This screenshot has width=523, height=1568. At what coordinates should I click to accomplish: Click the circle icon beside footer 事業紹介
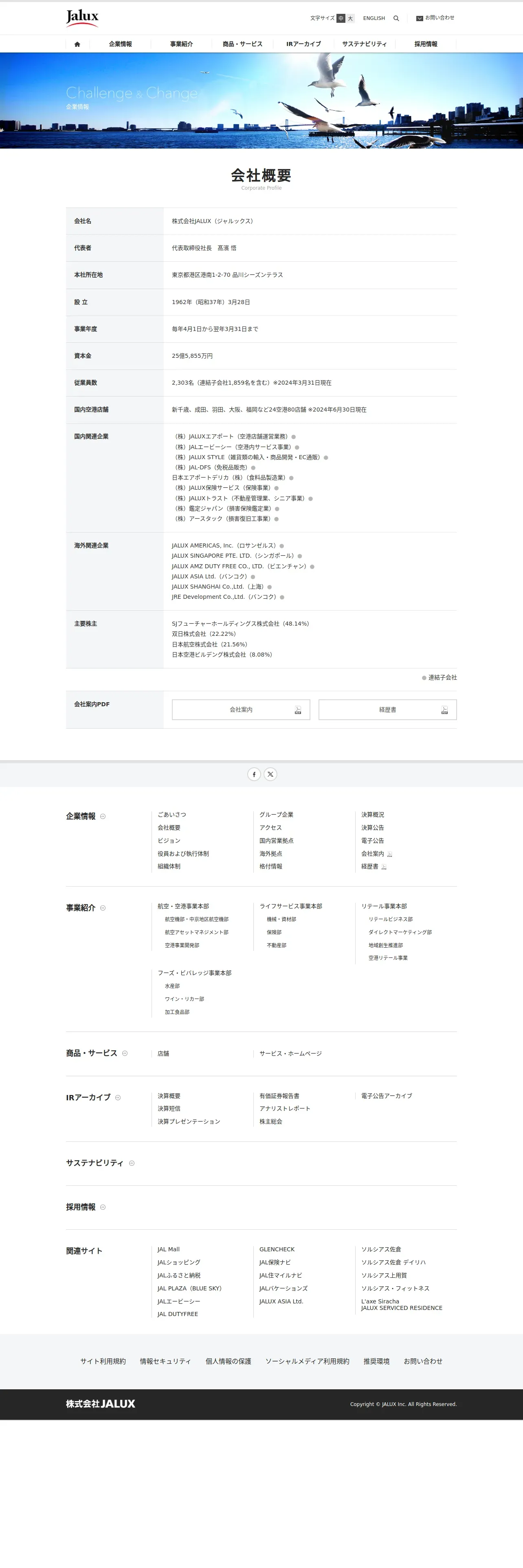[x=103, y=908]
